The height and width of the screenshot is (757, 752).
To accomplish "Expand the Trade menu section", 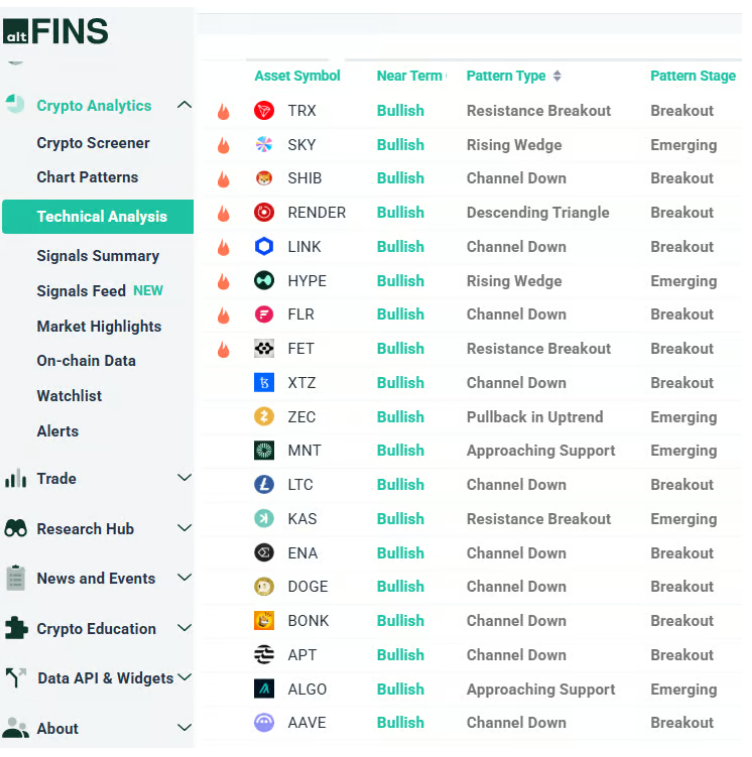I will 184,478.
